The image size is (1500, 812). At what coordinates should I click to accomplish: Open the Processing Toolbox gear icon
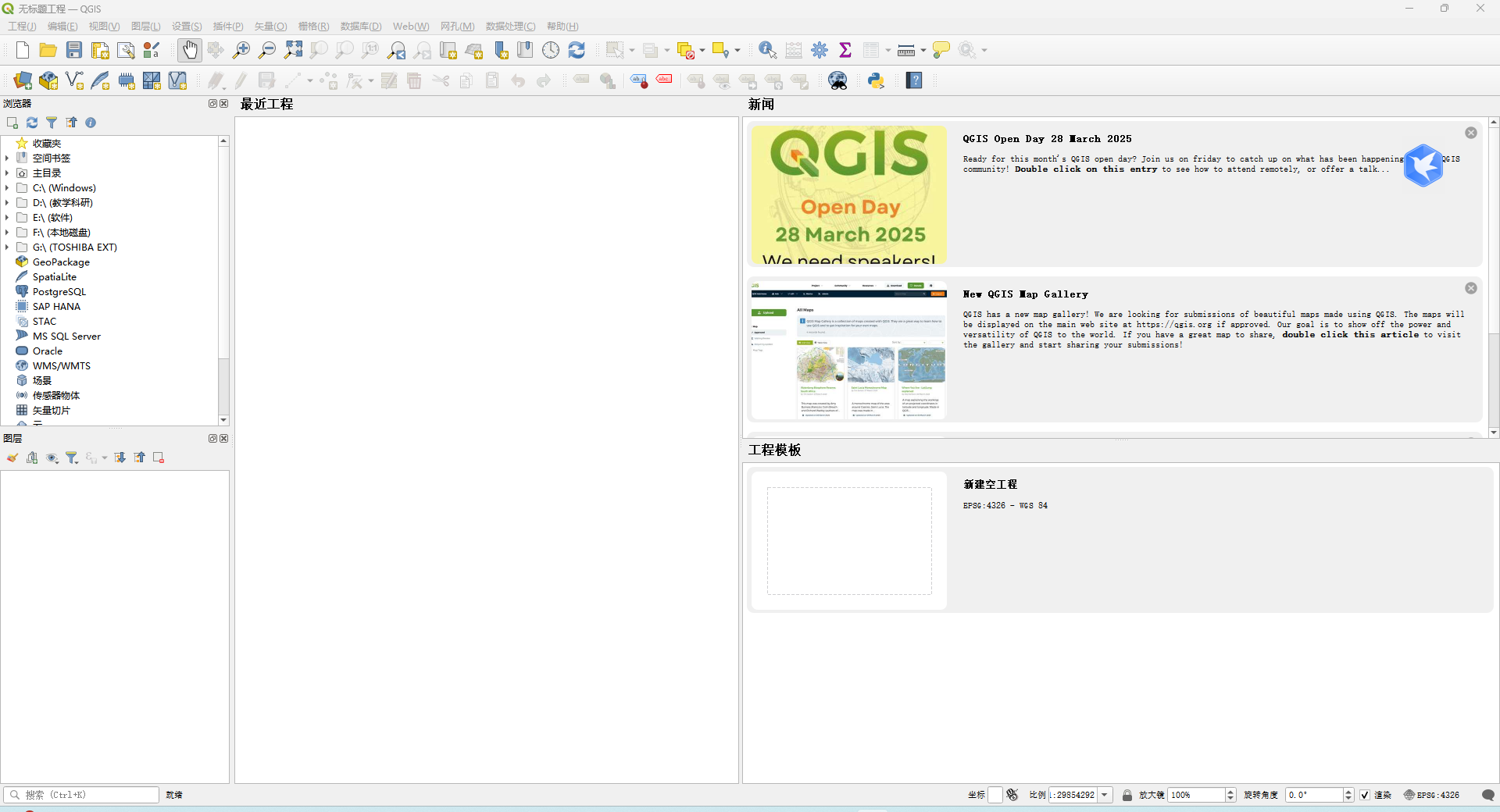[820, 50]
